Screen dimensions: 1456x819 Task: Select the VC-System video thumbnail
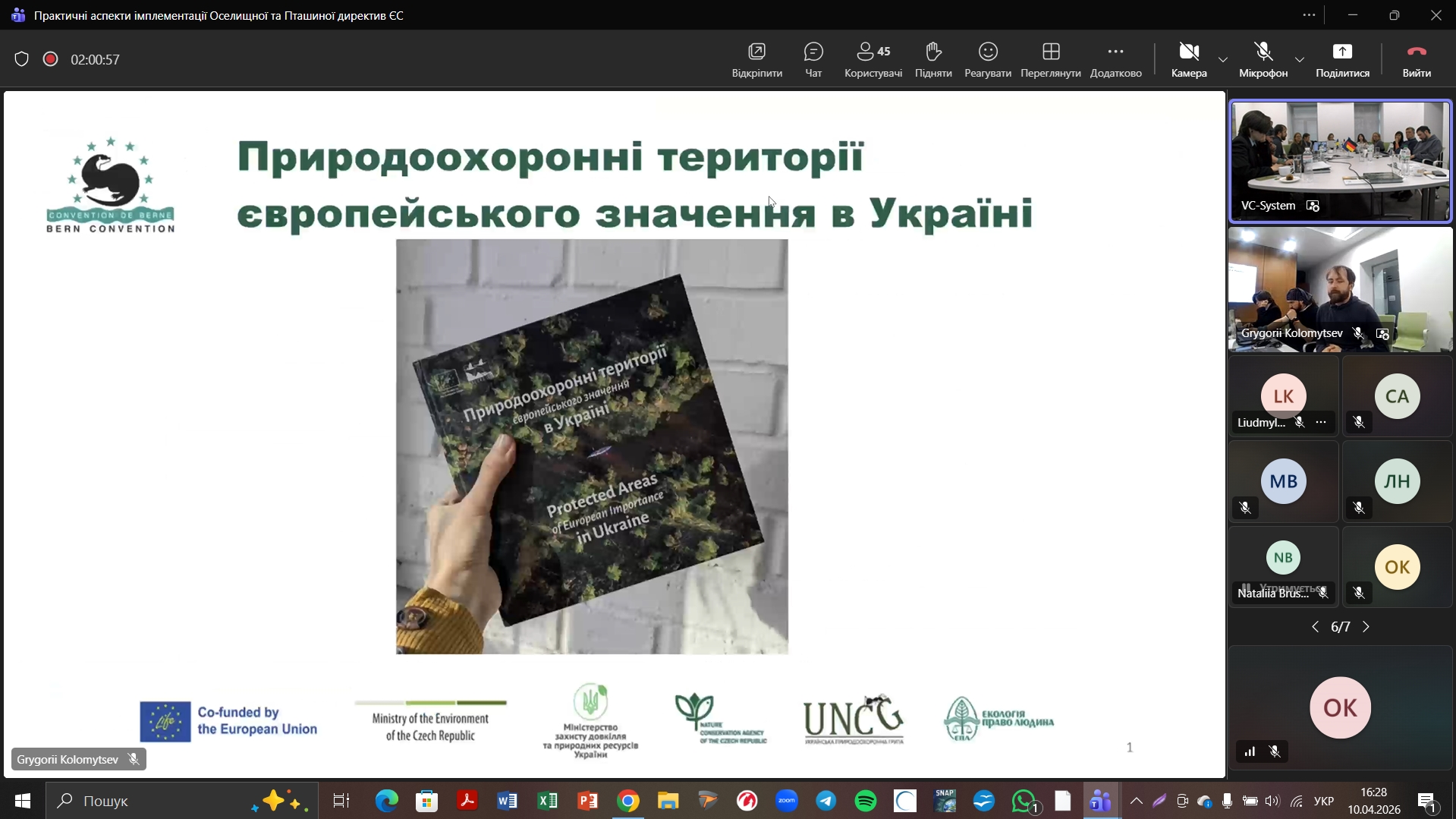[1340, 161]
